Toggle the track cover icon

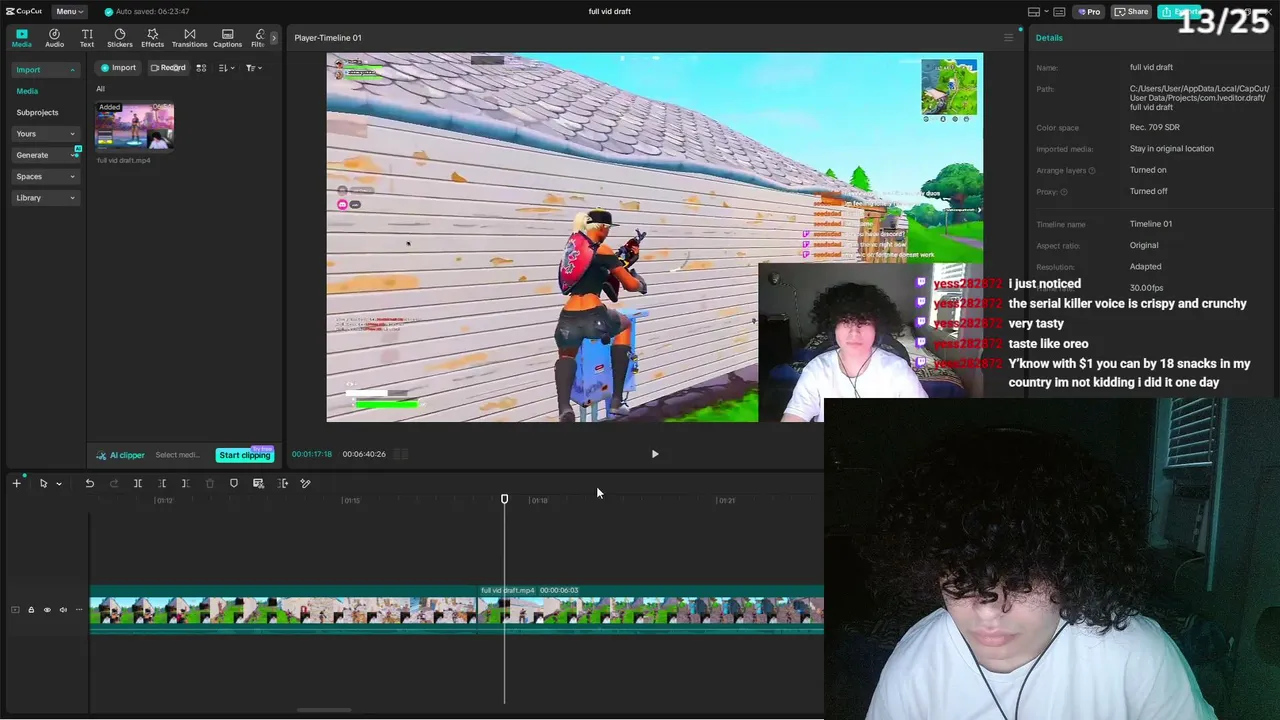15,610
